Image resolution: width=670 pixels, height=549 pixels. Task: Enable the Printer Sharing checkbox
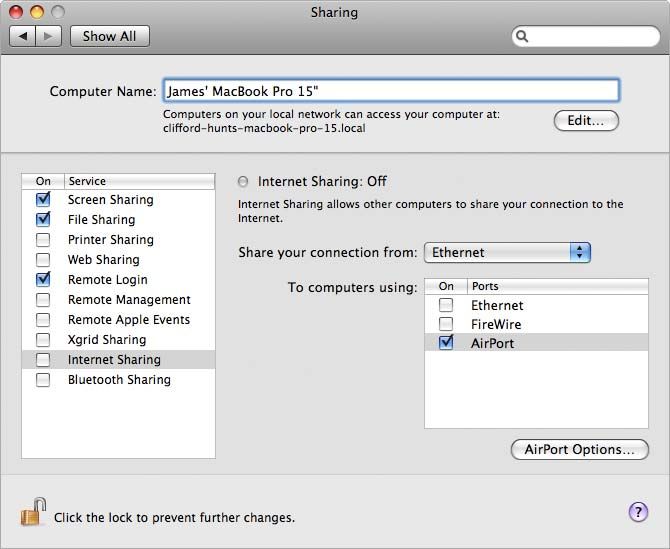[x=43, y=240]
